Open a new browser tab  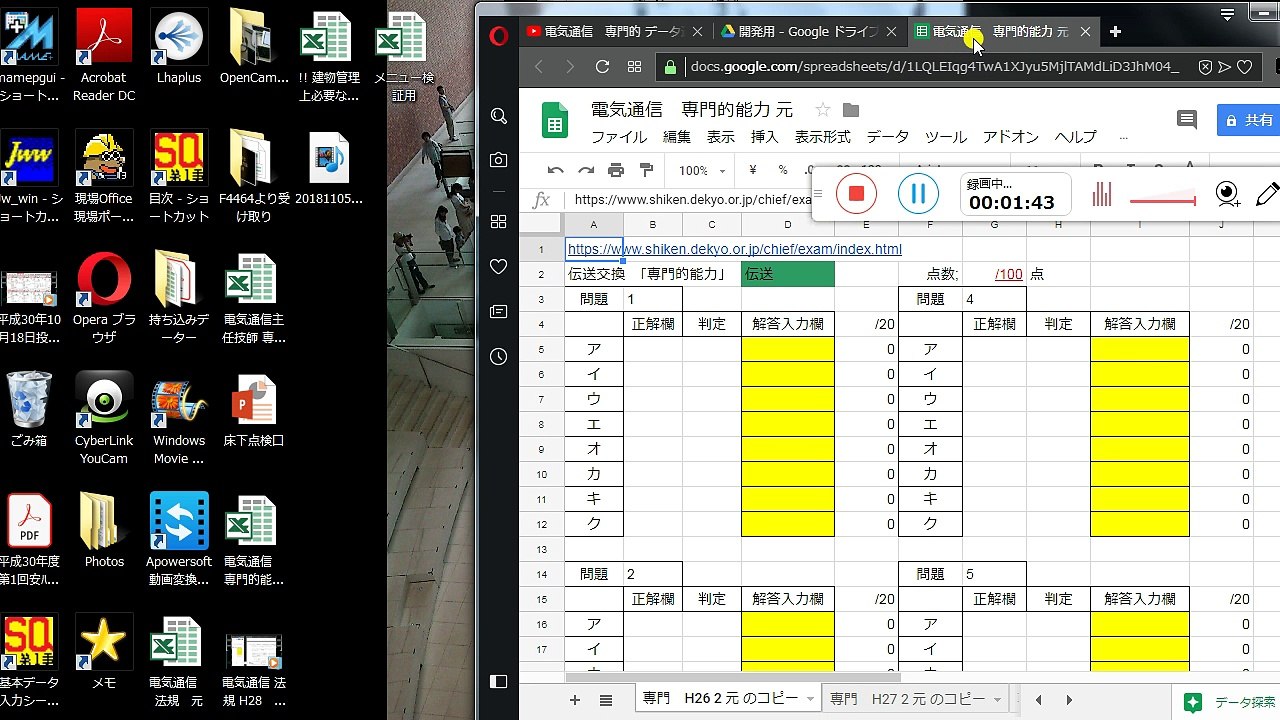tap(1115, 31)
